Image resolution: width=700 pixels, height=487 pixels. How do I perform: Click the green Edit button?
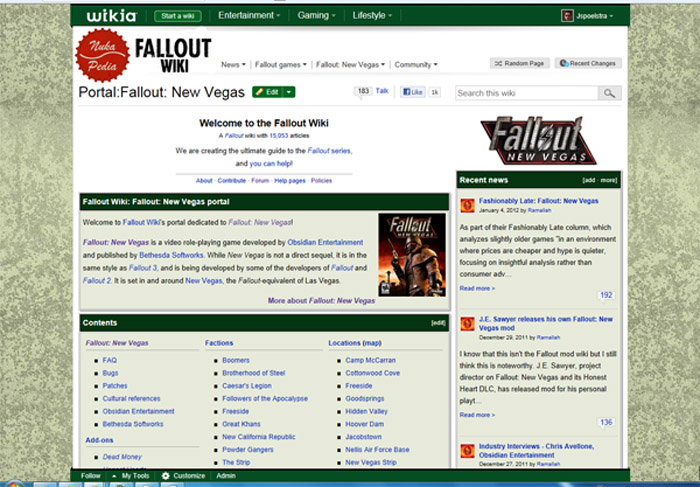(x=267, y=92)
